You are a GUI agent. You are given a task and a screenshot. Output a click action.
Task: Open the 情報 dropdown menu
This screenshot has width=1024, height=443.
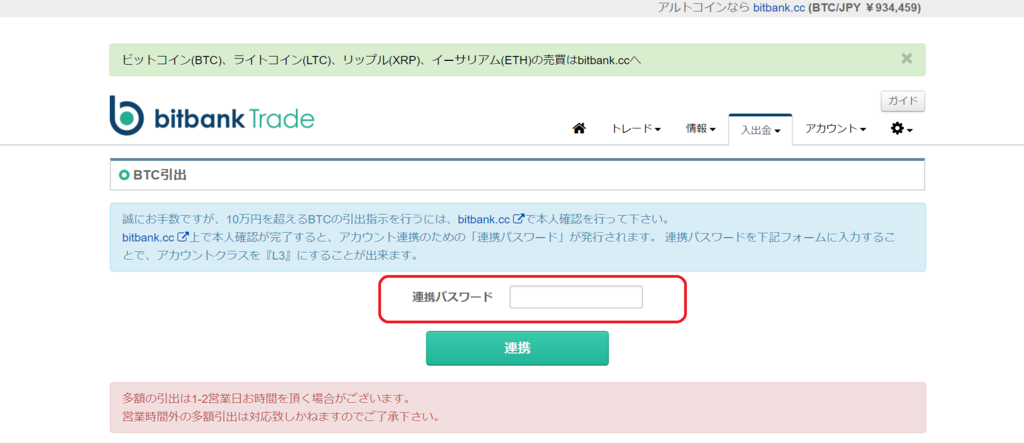coord(701,129)
